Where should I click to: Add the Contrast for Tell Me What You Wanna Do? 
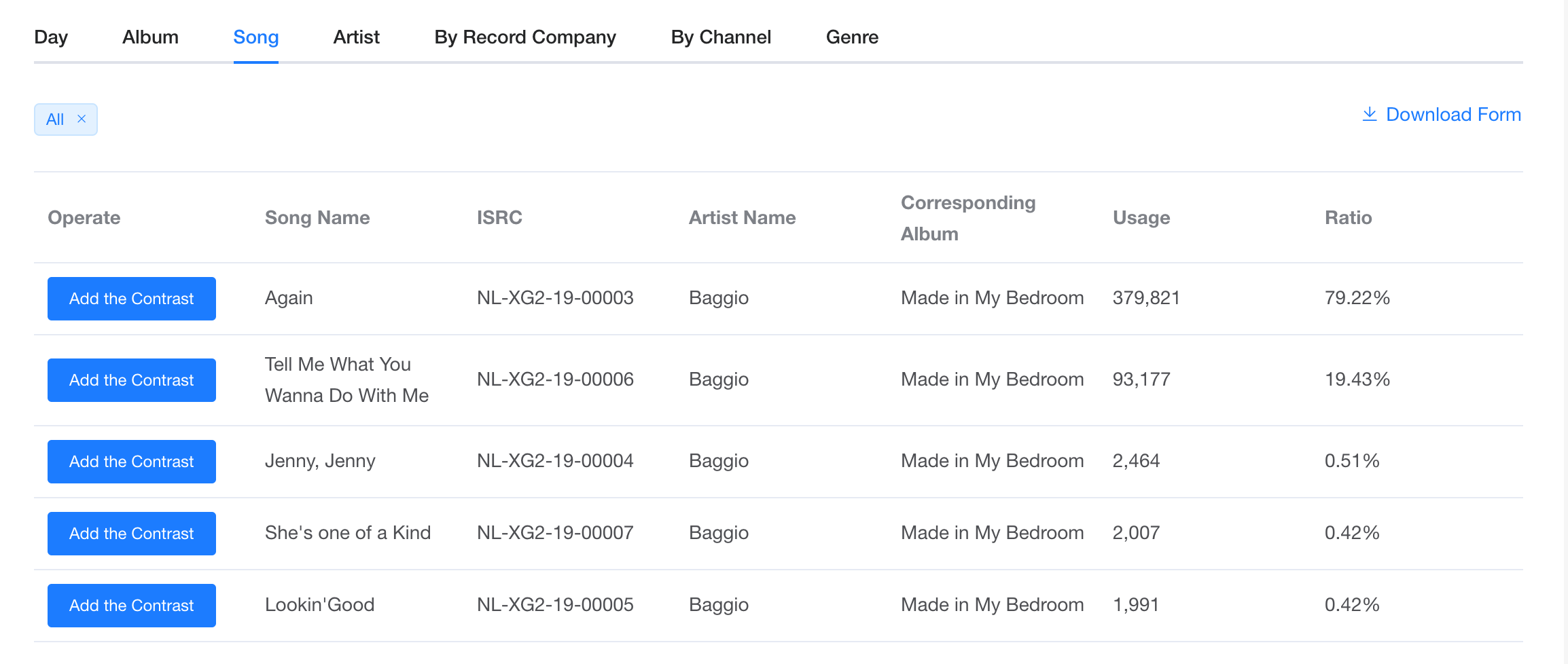click(132, 380)
